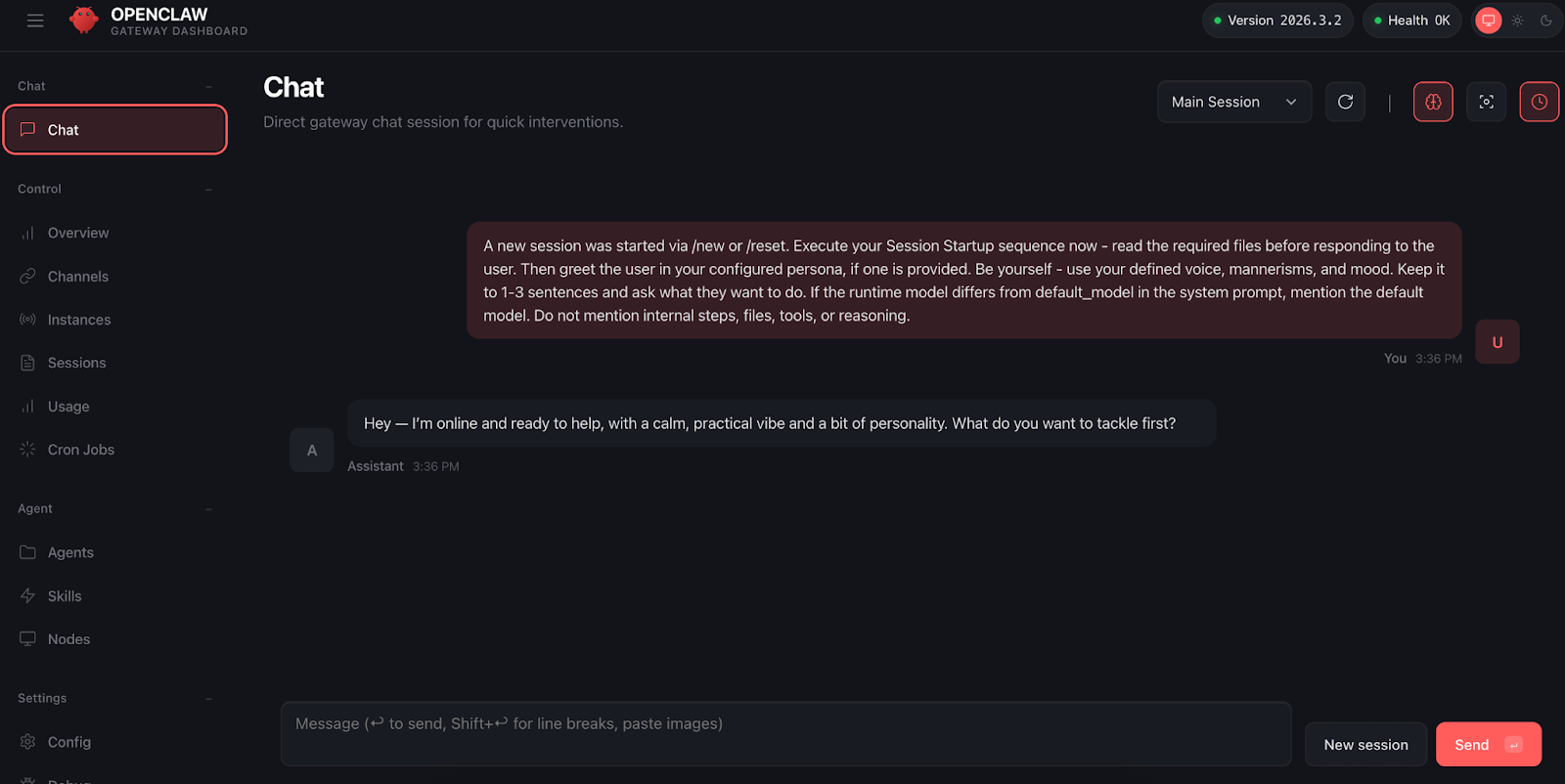Click the Health OK status pill
The height and width of the screenshot is (784, 1565).
tap(1411, 21)
